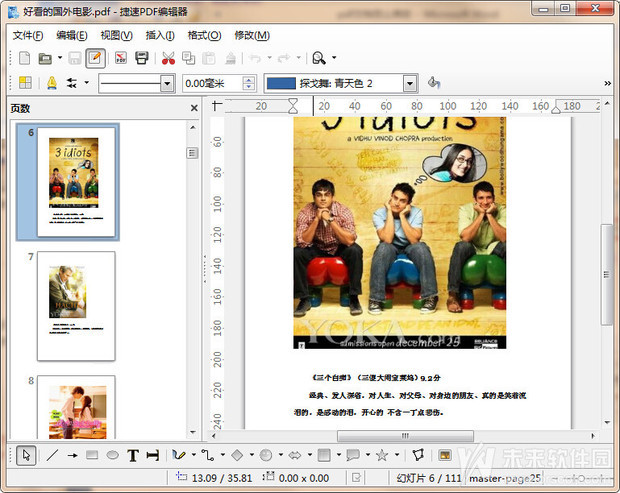This screenshot has width=620, height=493.
Task: Select the page 8 thumbnail
Action: tap(76, 407)
